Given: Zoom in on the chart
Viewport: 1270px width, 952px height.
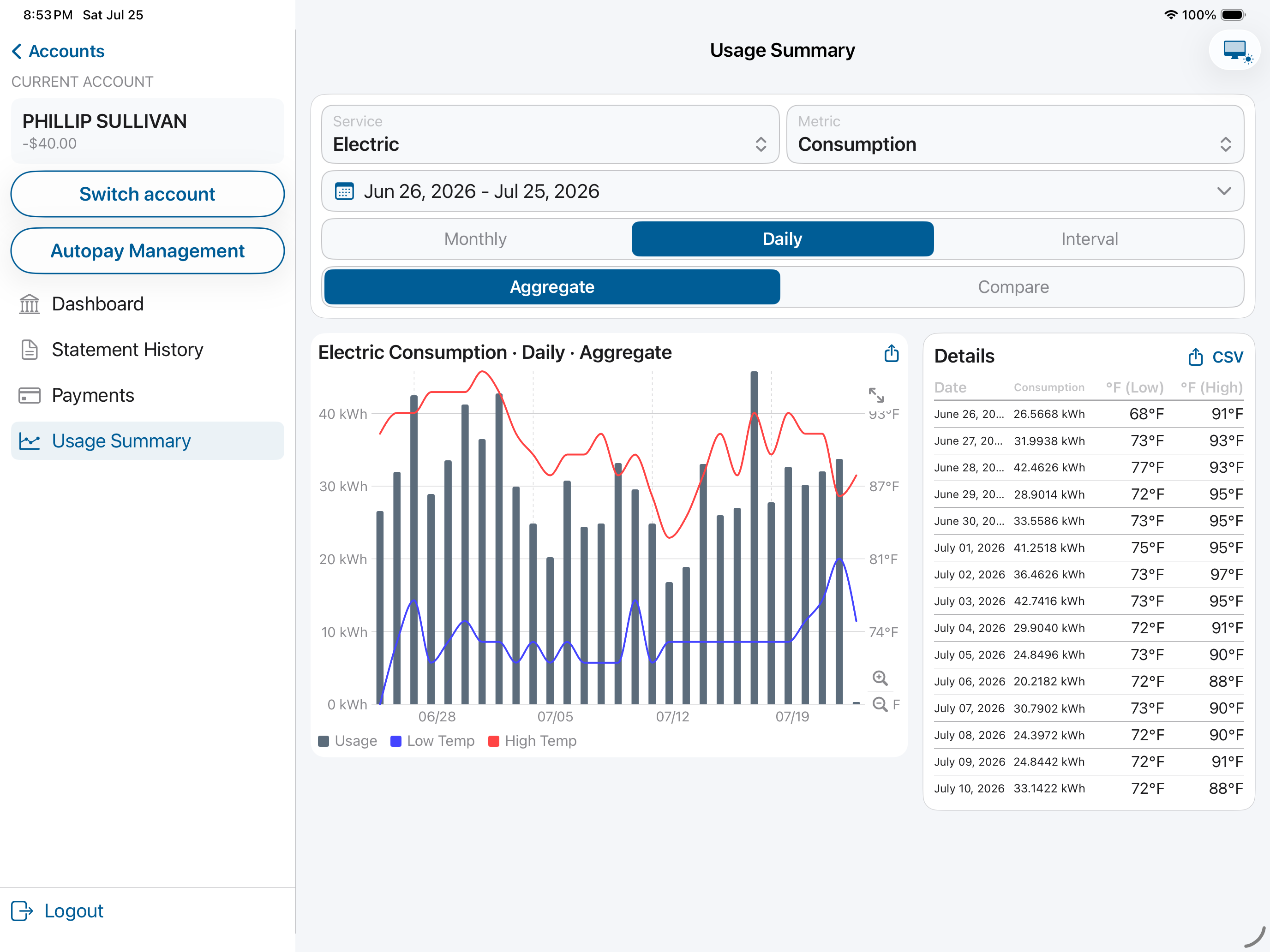Looking at the screenshot, I should 880,678.
